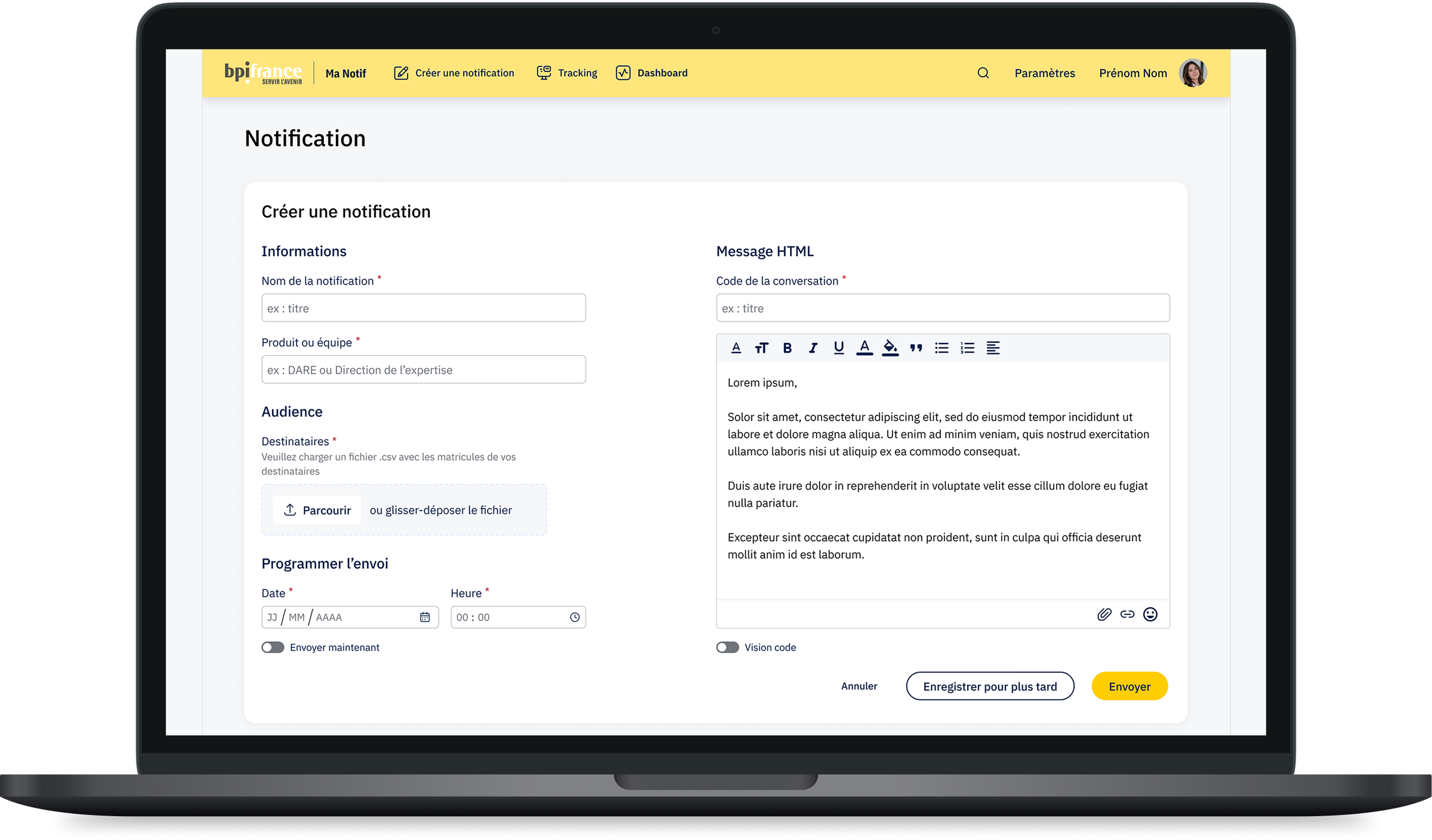Open the Dashboard page

tap(652, 73)
